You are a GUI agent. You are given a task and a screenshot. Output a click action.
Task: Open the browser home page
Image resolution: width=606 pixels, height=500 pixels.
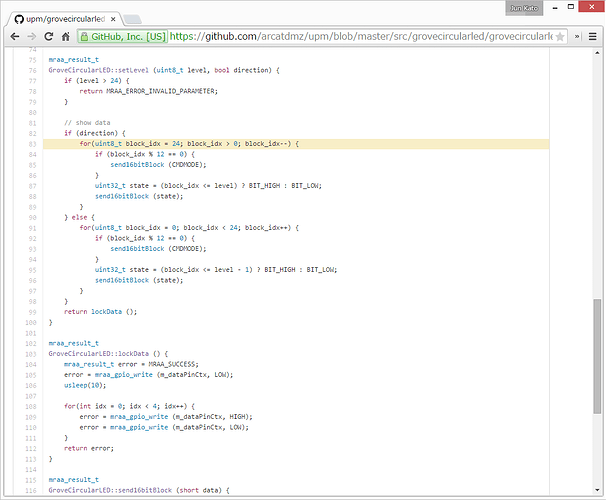point(66,36)
